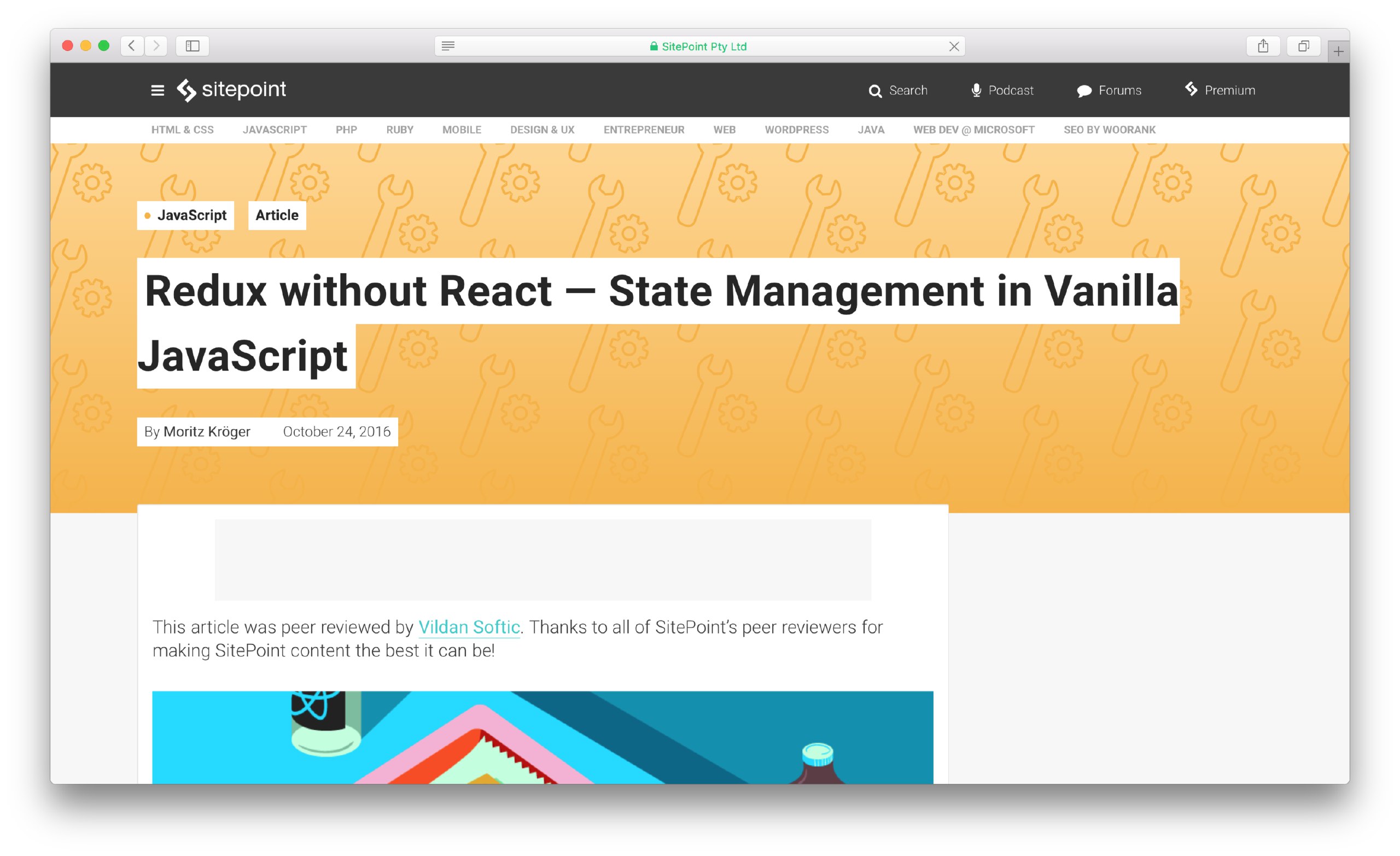Screen dimensions: 1400x856
Task: Stop loading with the X in address bar
Action: [x=953, y=46]
